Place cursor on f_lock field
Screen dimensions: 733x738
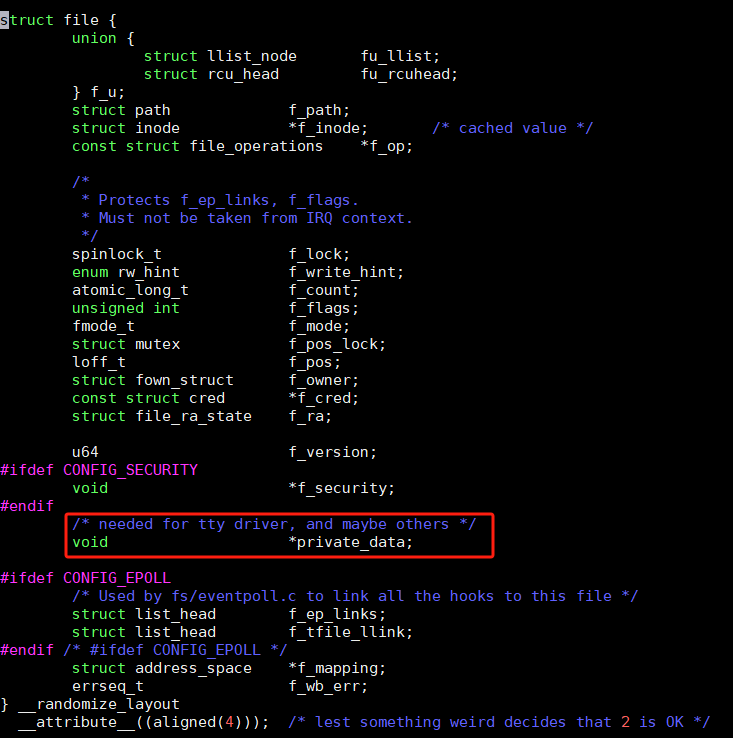pyautogui.click(x=319, y=255)
